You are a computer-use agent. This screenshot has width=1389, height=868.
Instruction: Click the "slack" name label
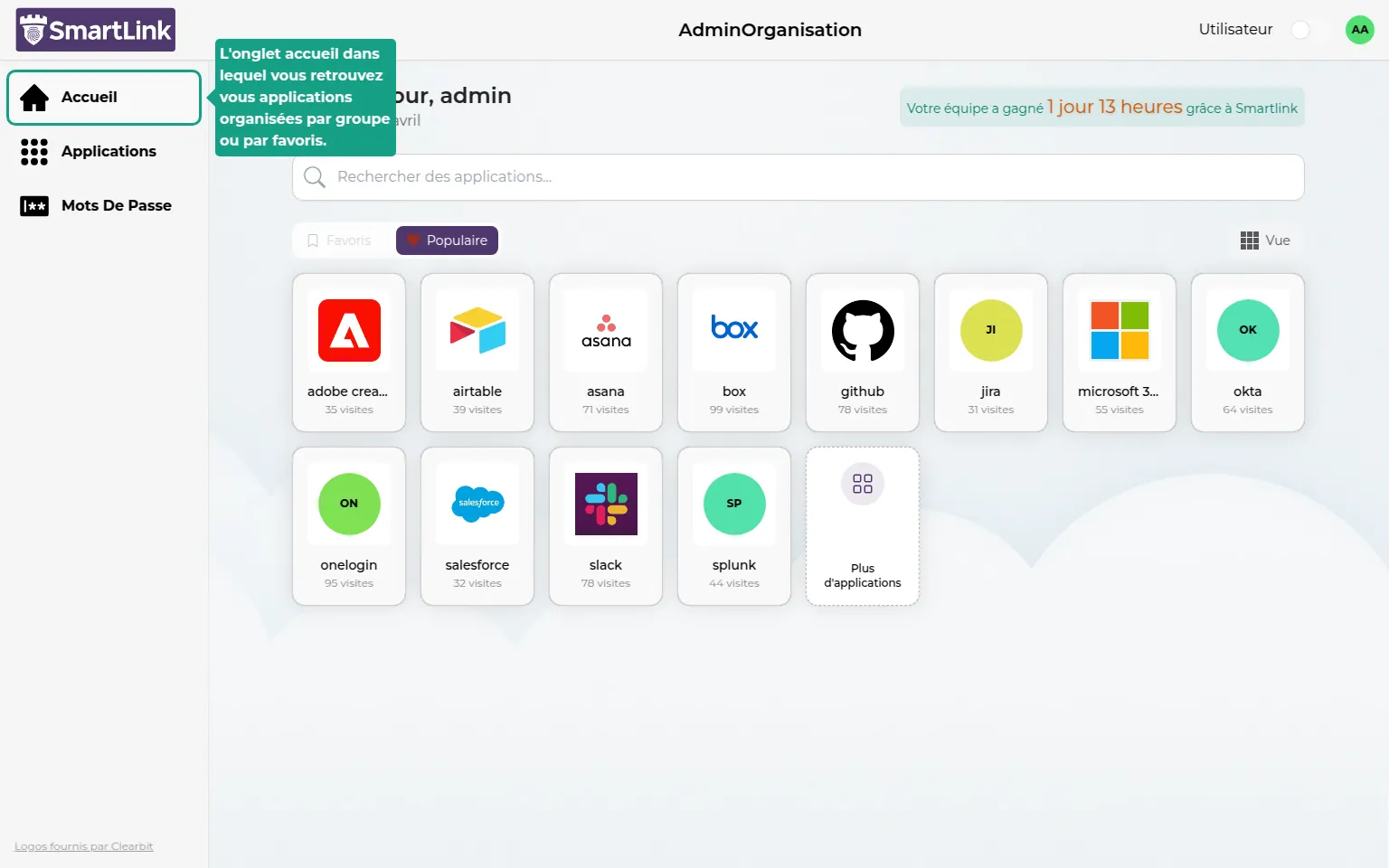click(606, 565)
